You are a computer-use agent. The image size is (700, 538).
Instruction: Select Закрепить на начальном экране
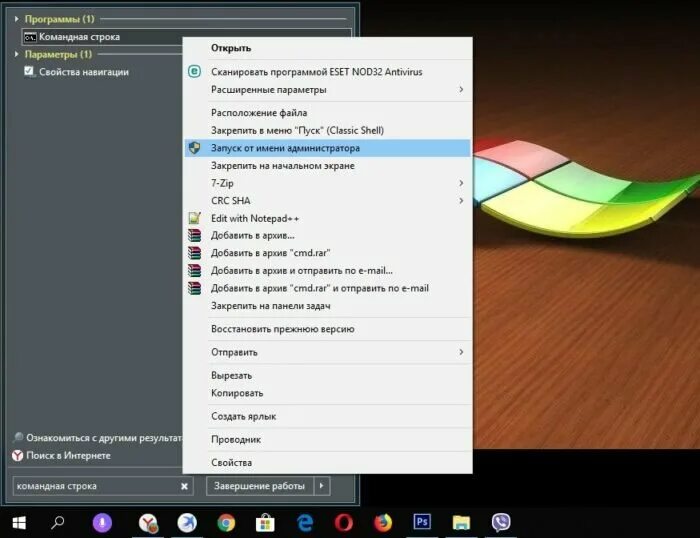pos(328,166)
